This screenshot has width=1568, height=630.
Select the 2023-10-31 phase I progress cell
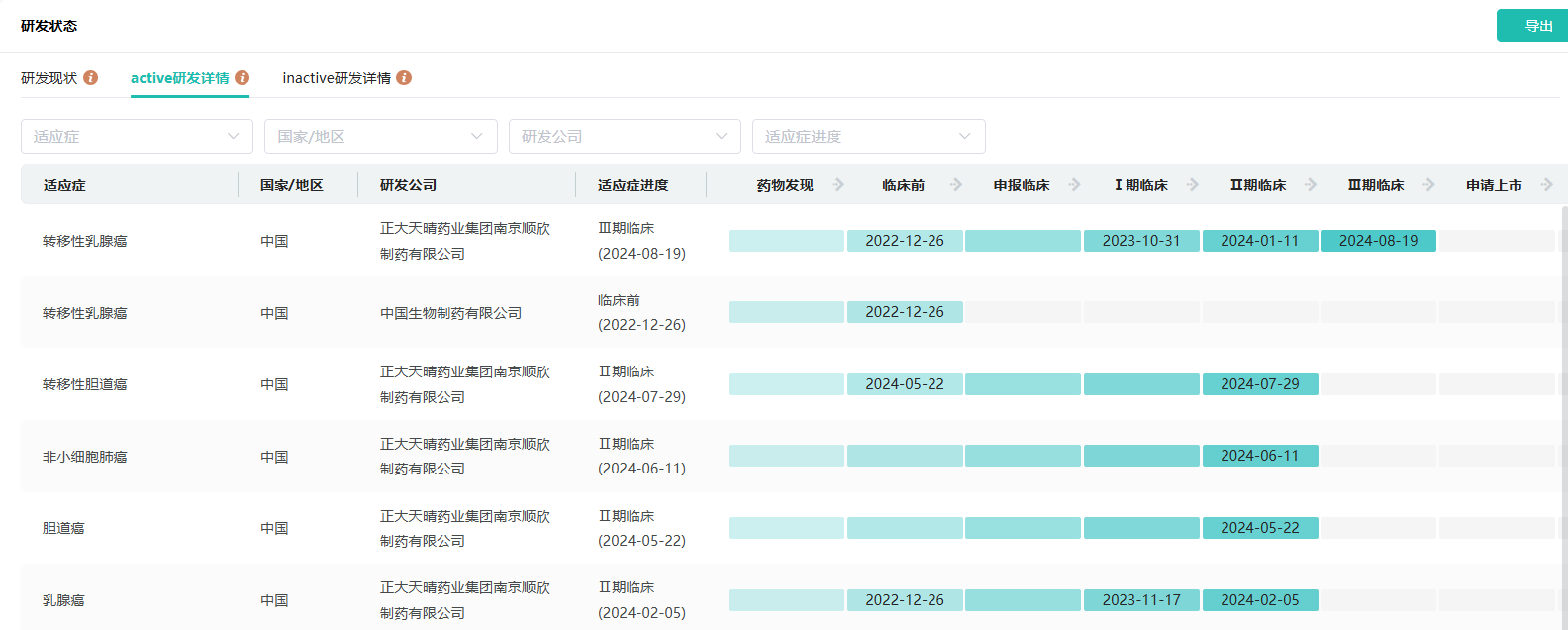(x=1141, y=241)
